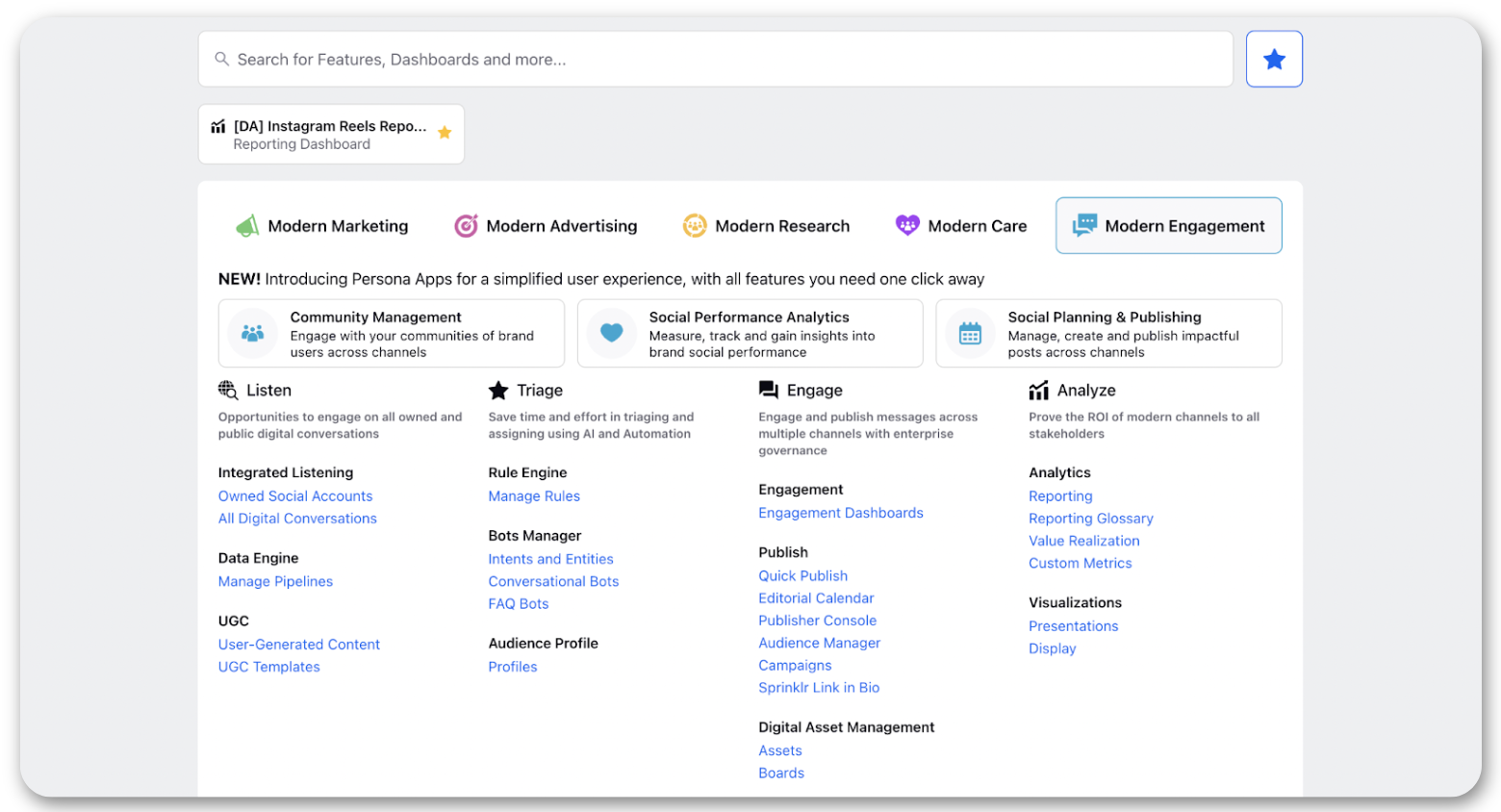This screenshot has width=1501, height=812.
Task: Select the Modern Engagement tab
Action: point(1169,226)
